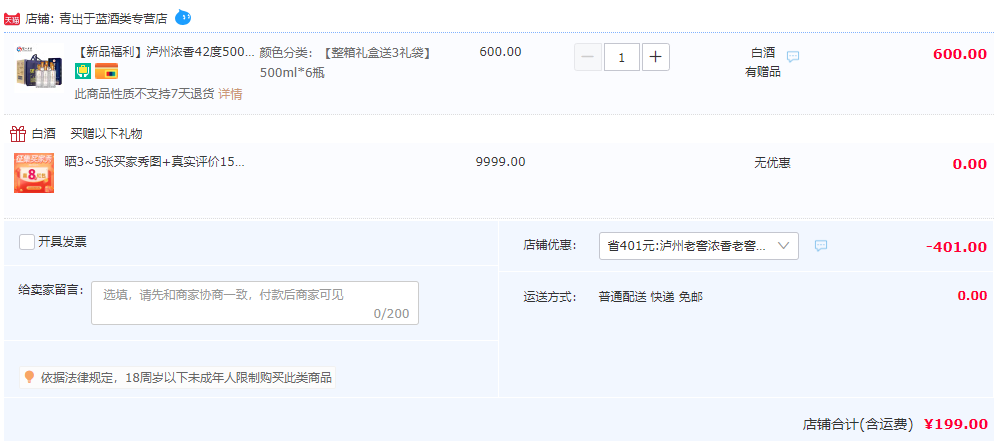Check the 开具发票 invoice checkbox
999x441 pixels.
(x=27, y=242)
